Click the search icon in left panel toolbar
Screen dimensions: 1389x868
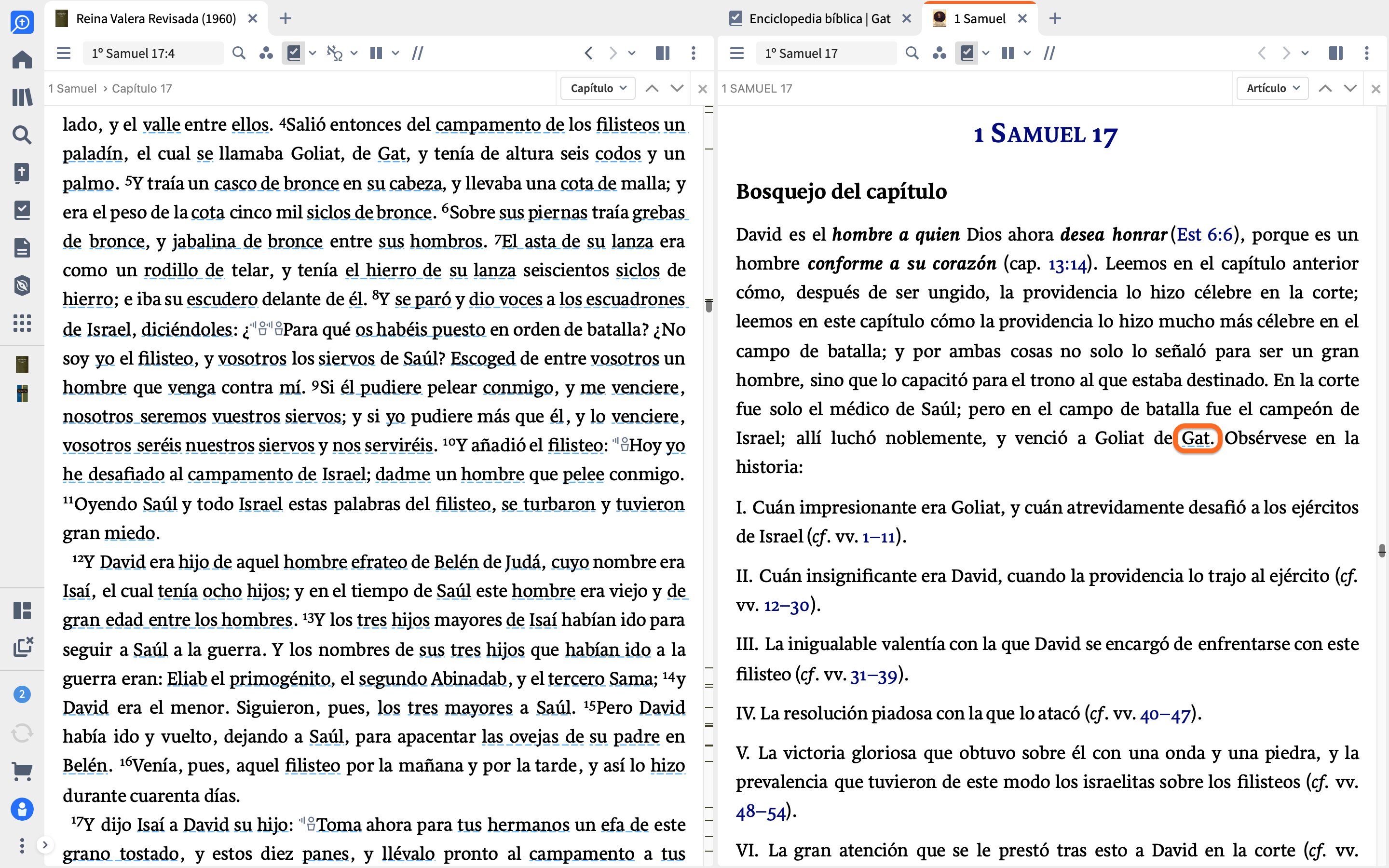click(239, 54)
